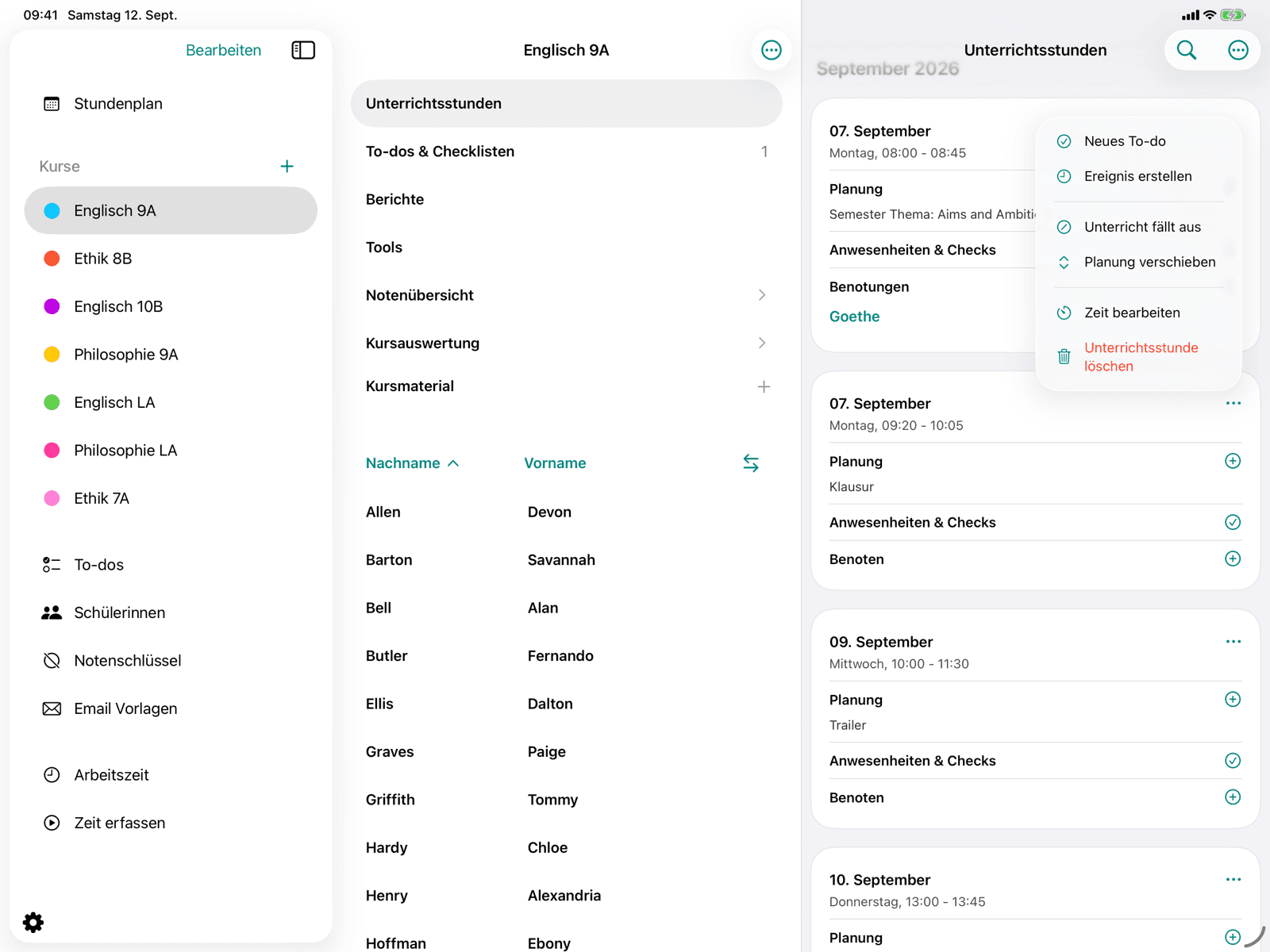Open To-dos & Checklisten section
The width and height of the screenshot is (1270, 952).
point(567,152)
